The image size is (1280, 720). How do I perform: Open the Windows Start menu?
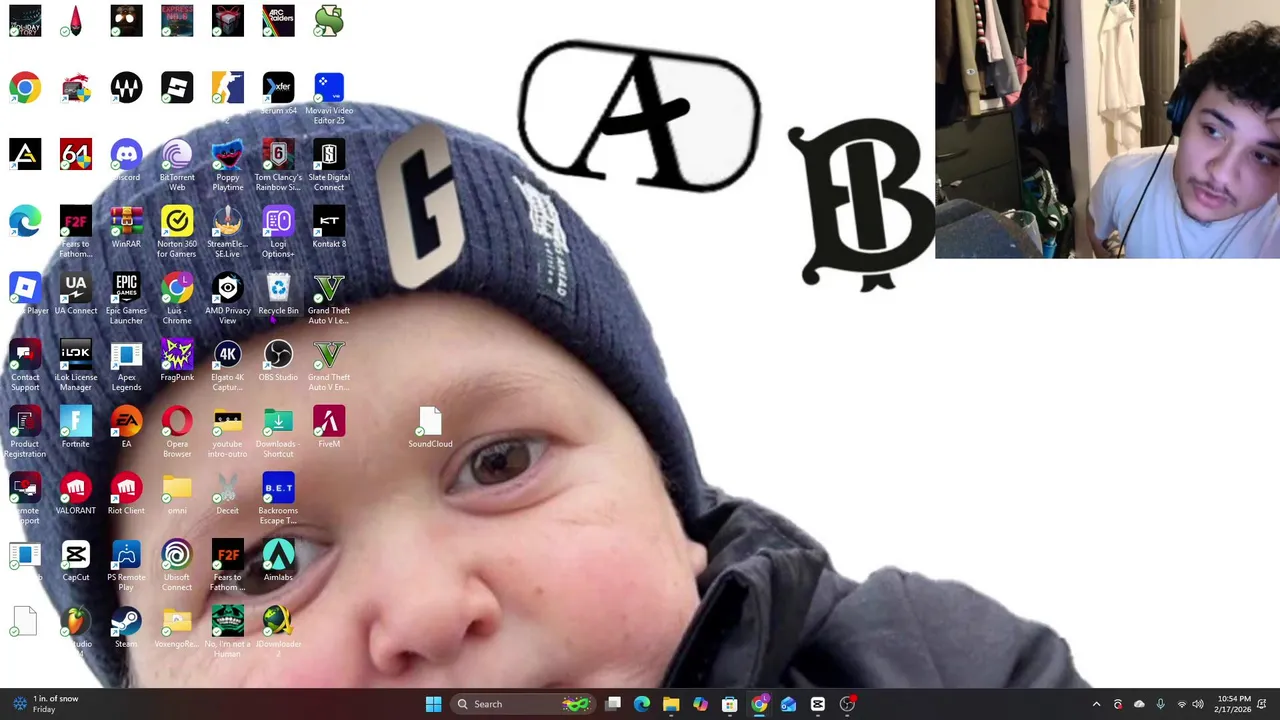[433, 704]
